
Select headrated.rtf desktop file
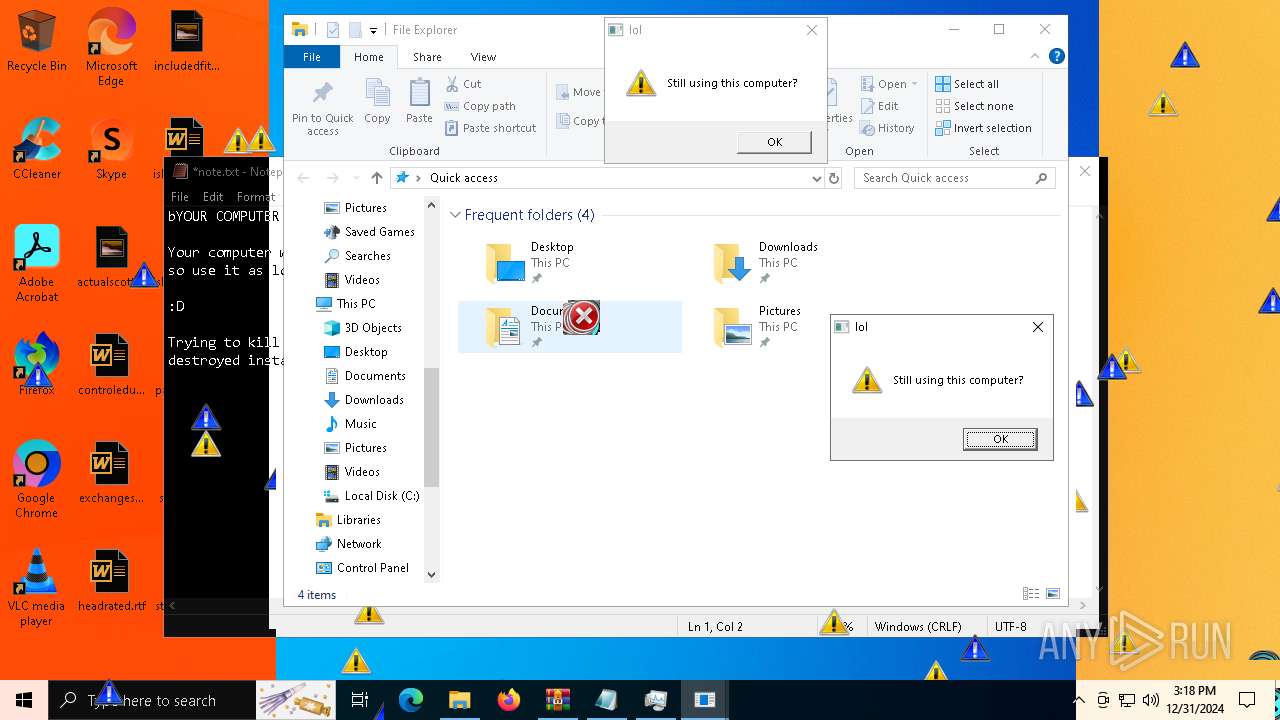click(111, 581)
